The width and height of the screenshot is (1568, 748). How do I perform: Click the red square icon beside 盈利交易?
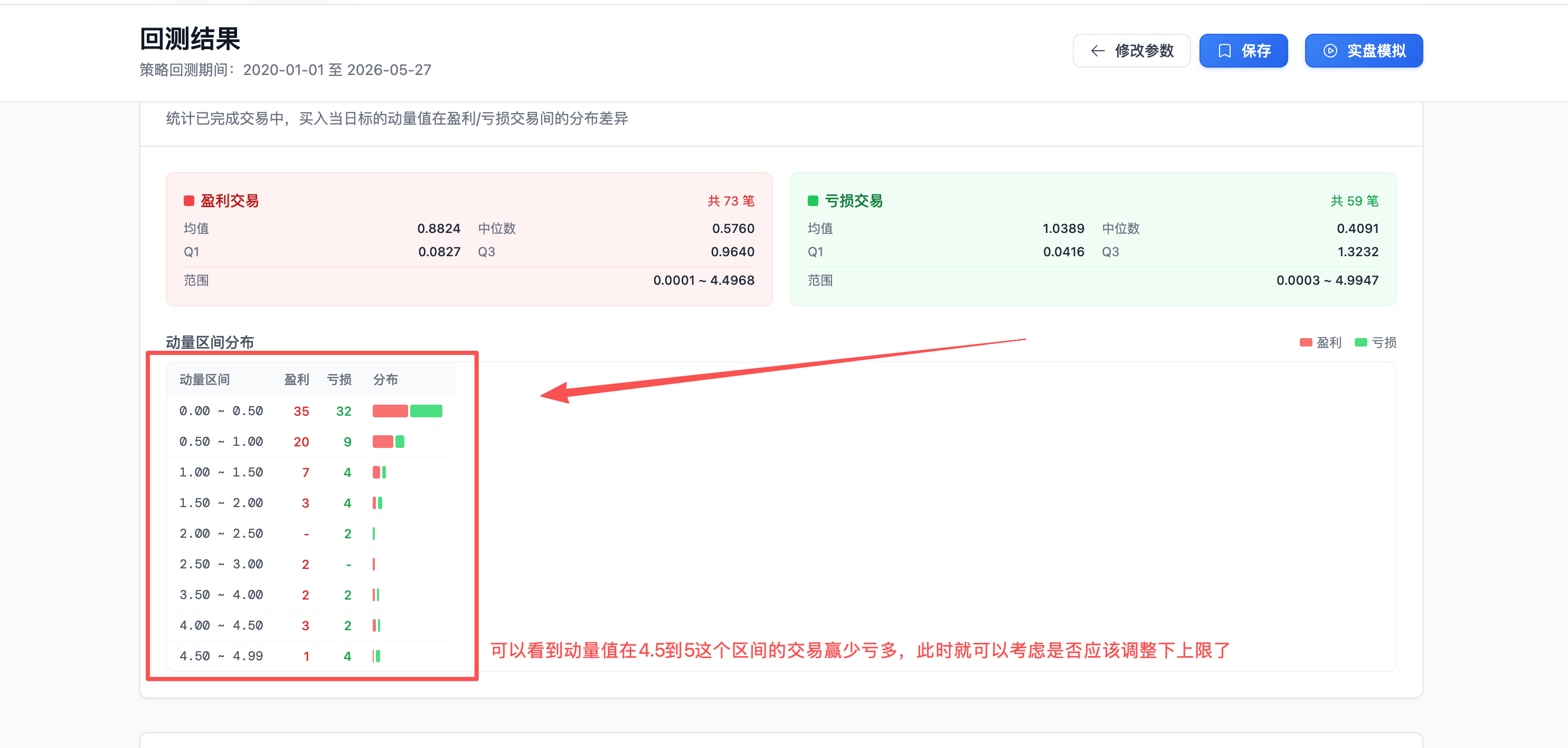[188, 201]
